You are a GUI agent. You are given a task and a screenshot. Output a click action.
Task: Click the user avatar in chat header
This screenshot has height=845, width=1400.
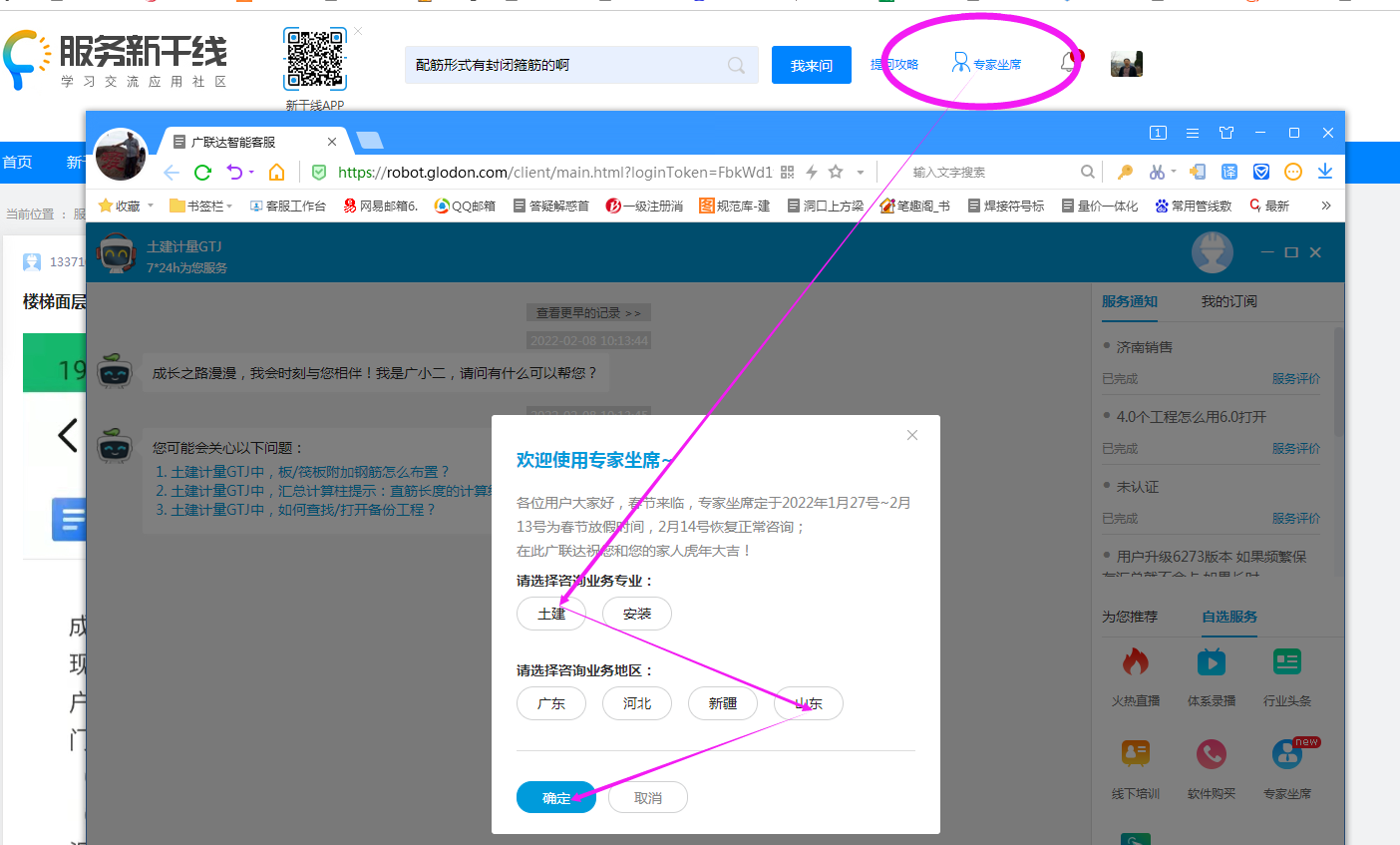[1213, 252]
